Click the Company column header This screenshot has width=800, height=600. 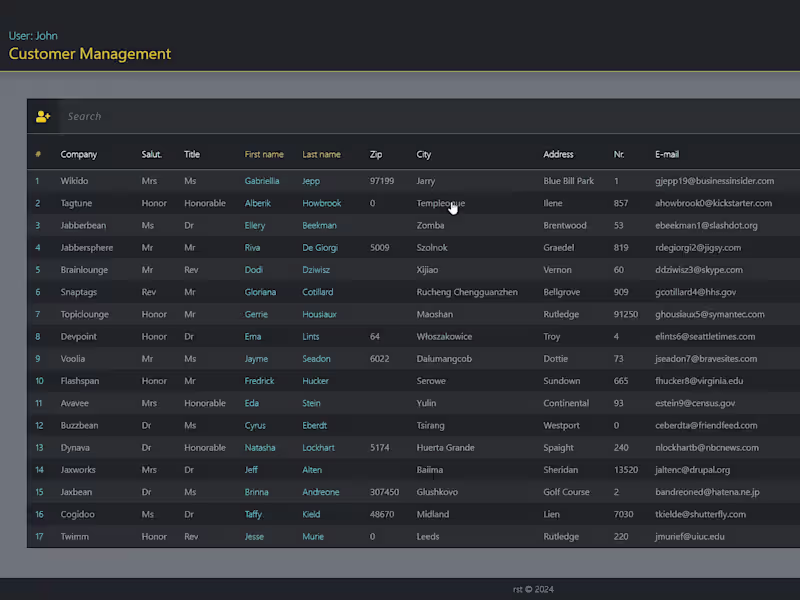[x=79, y=155]
